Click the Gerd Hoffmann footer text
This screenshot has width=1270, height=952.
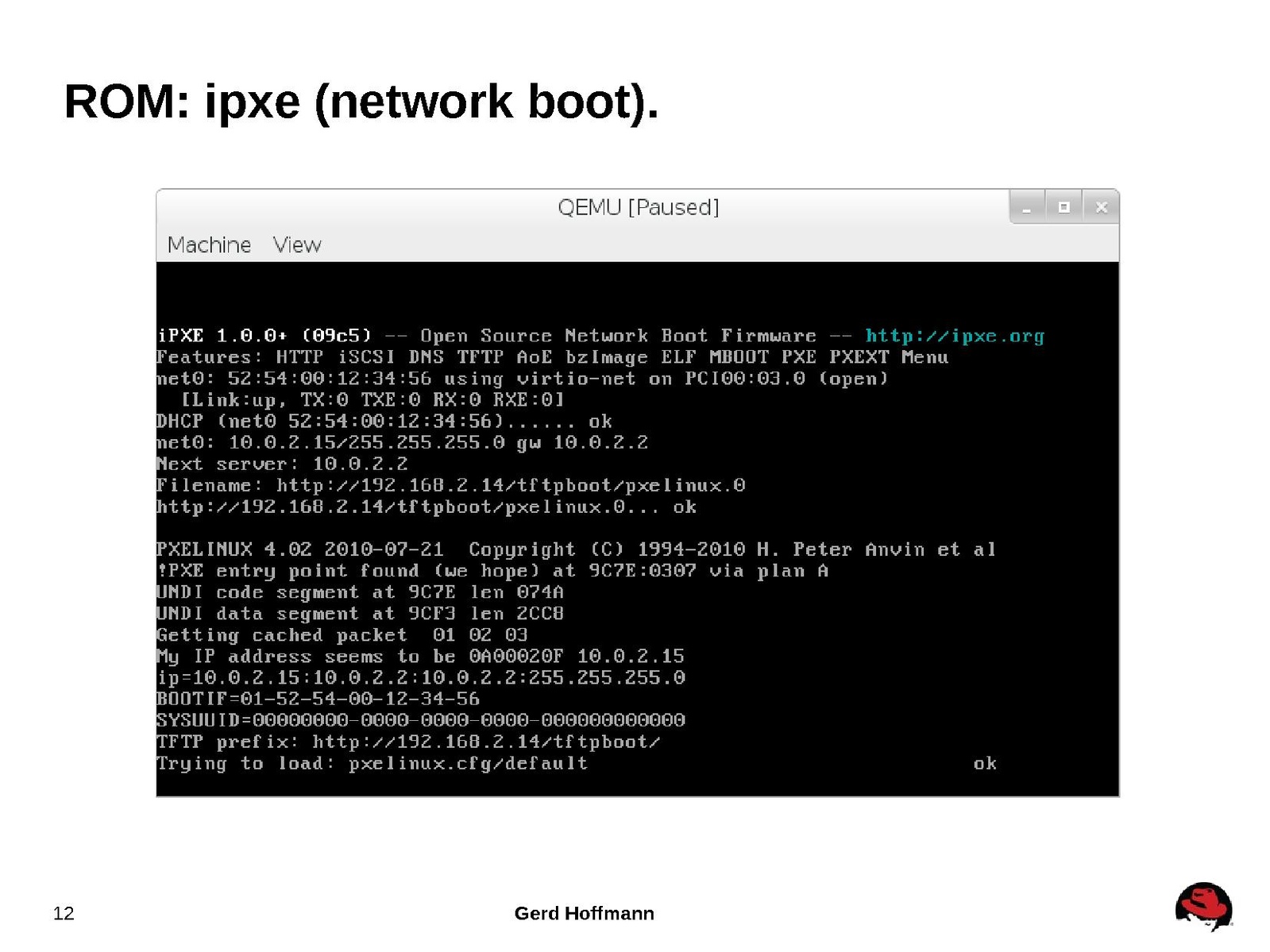(584, 913)
